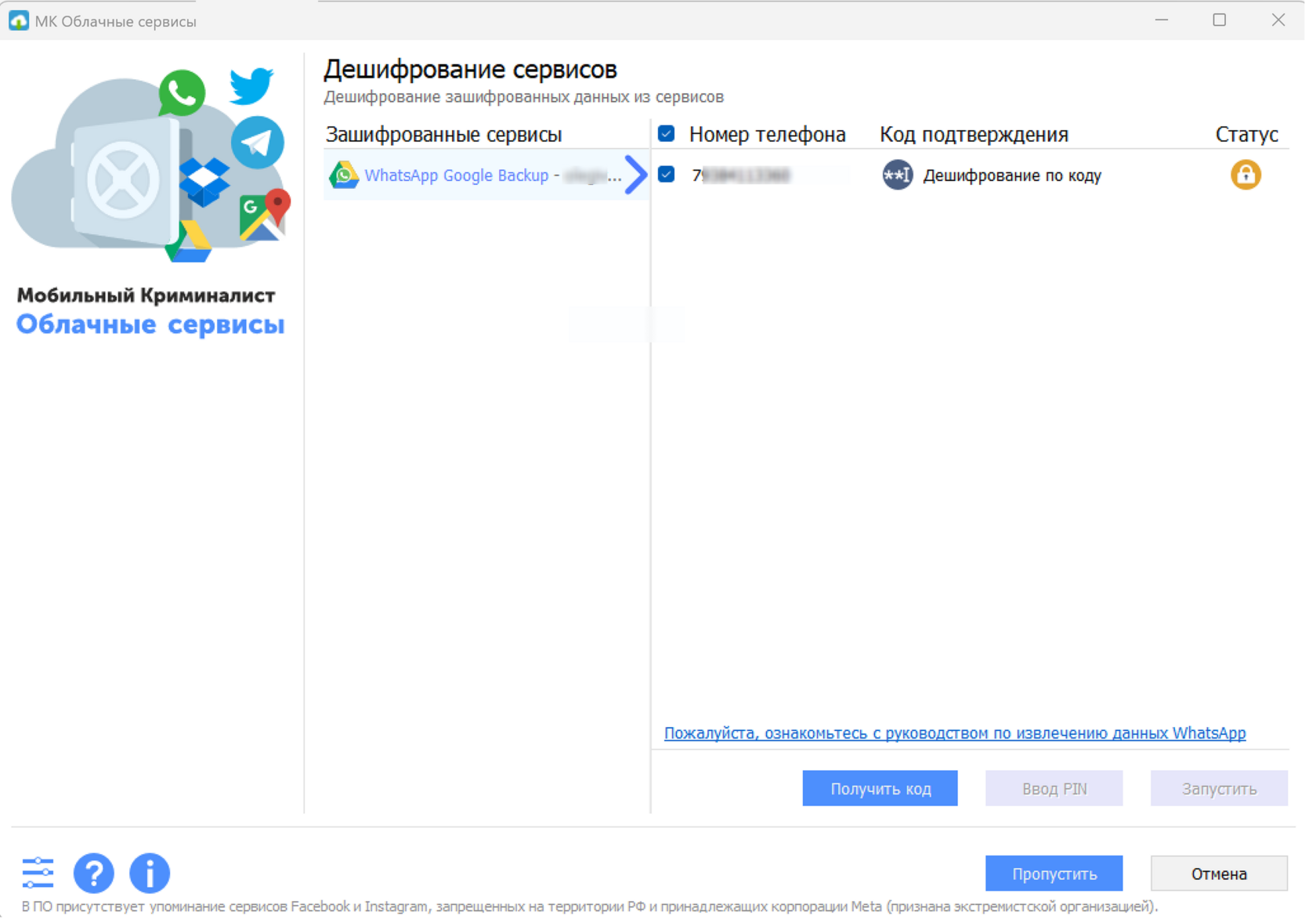Expand WhatsApp Google Backup with blue chevron
This screenshot has width=1316, height=919.
point(636,175)
